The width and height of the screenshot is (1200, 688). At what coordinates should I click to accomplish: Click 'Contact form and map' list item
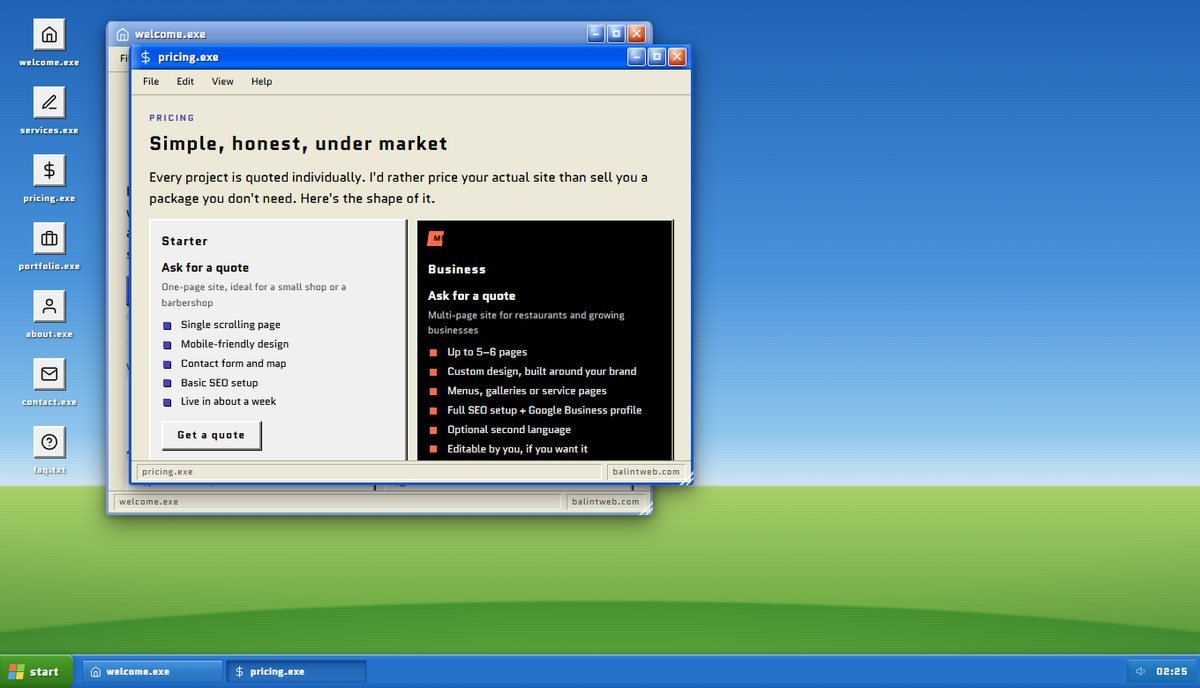[x=234, y=364]
